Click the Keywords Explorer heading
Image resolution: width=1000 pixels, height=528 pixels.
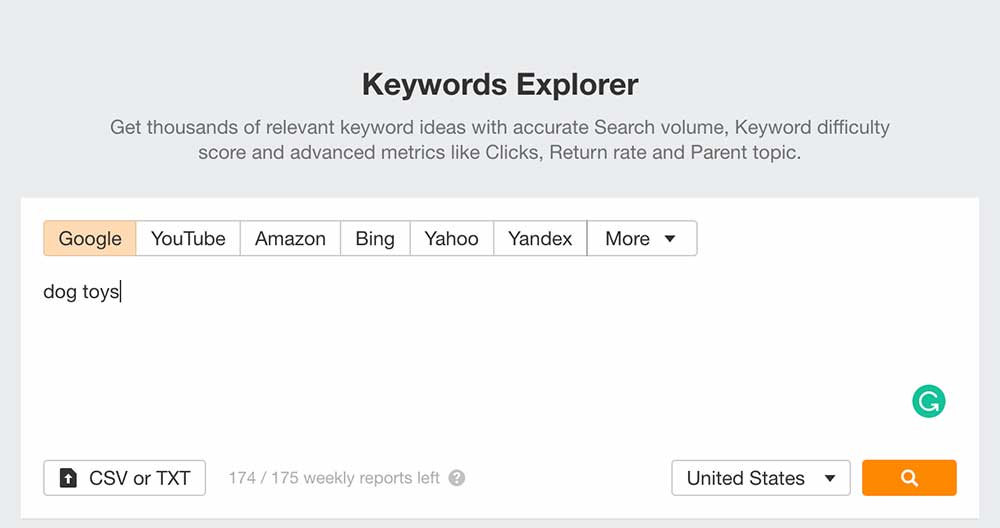500,84
